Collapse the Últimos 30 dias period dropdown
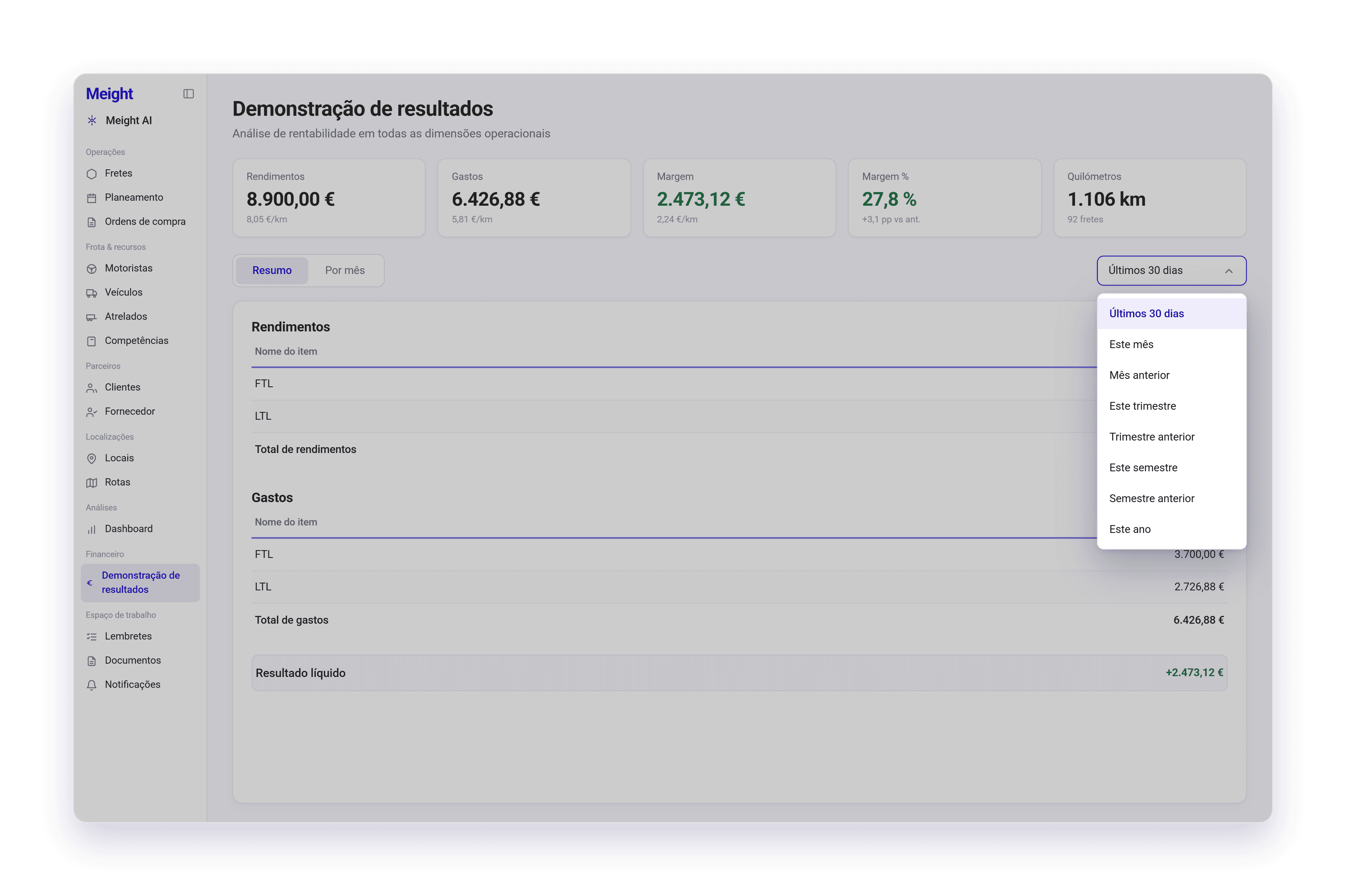Viewport: 1346px width, 896px height. [1171, 270]
